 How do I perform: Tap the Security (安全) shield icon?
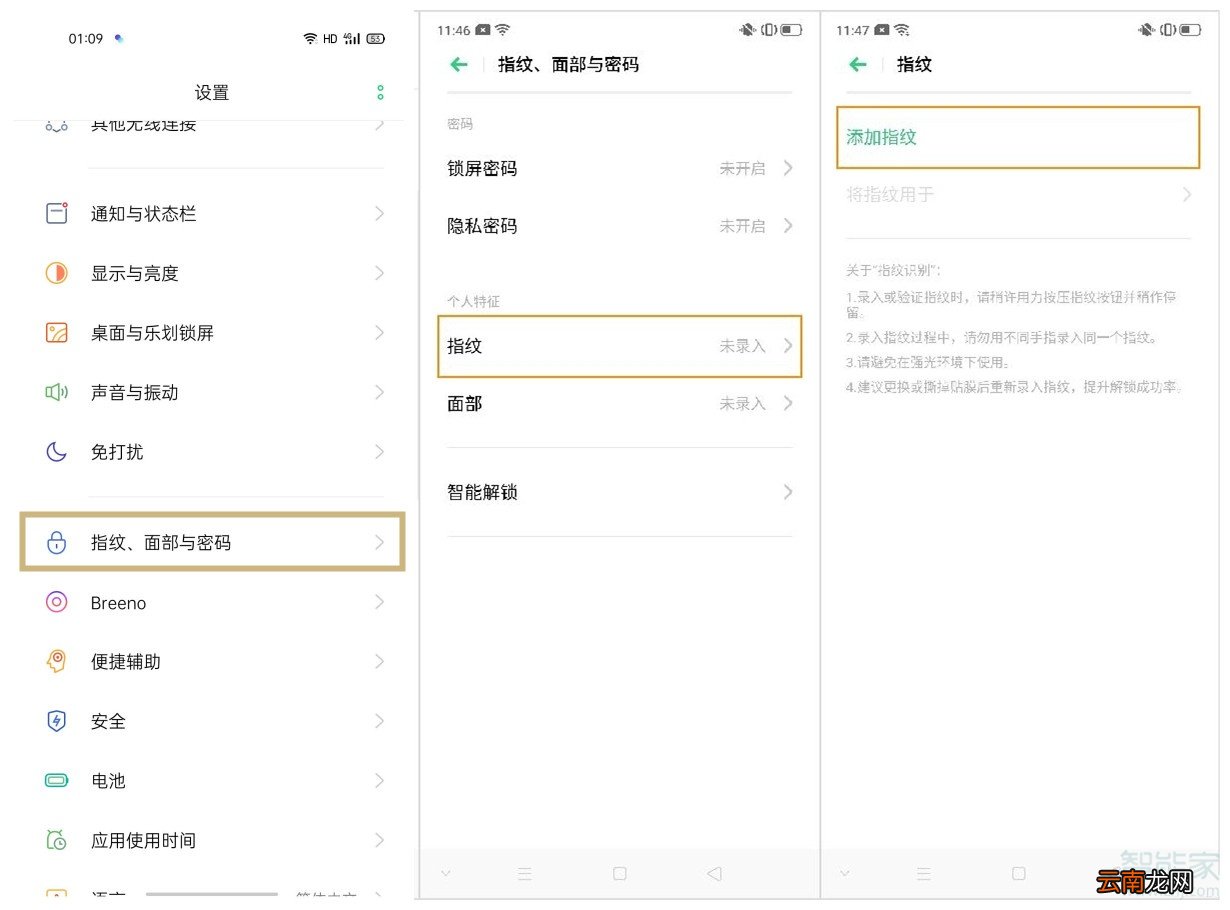(57, 721)
